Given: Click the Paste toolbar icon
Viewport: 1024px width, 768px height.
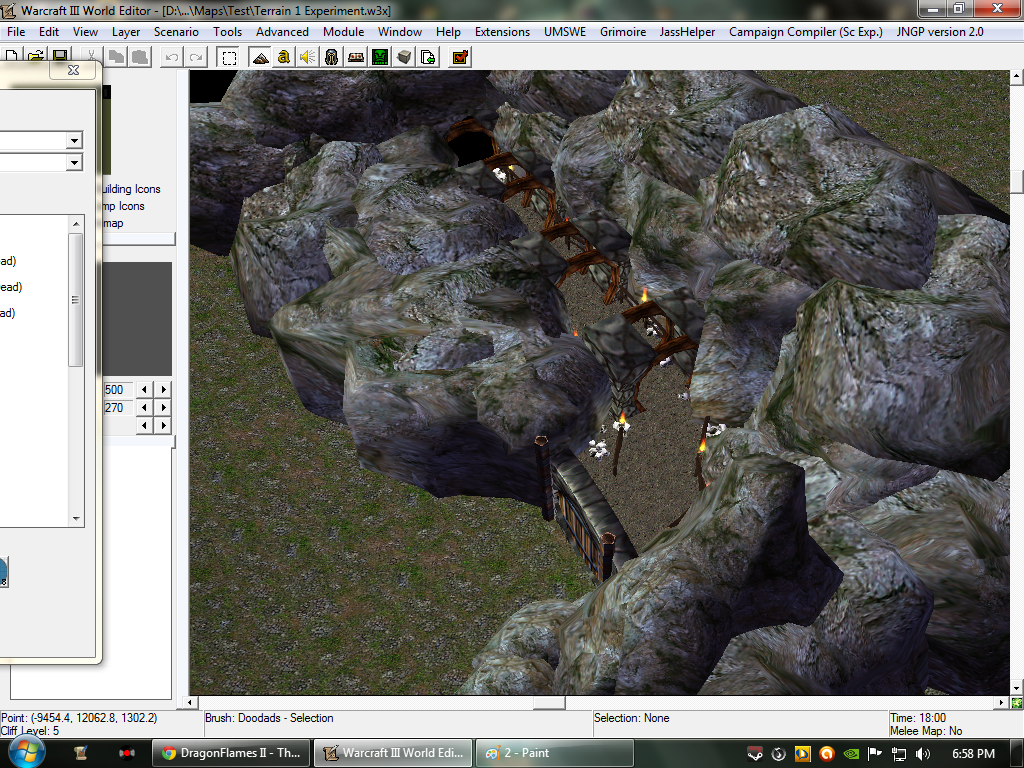Looking at the screenshot, I should (x=140, y=57).
